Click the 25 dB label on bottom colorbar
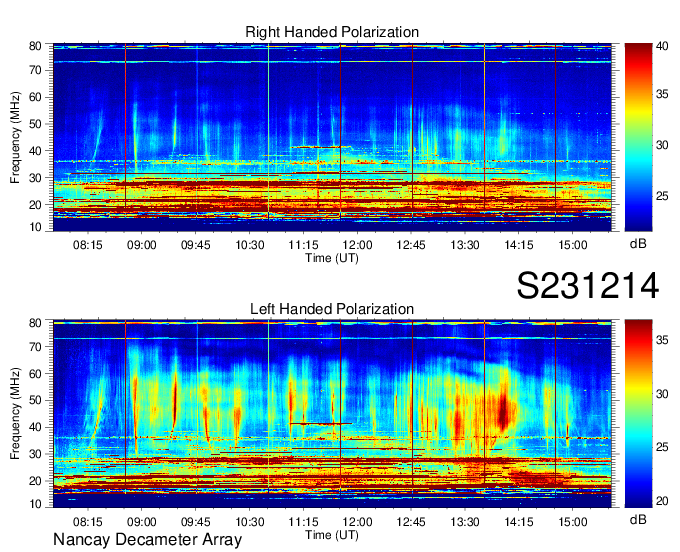Image resolution: width=680 pixels, height=552 pixels. [662, 447]
